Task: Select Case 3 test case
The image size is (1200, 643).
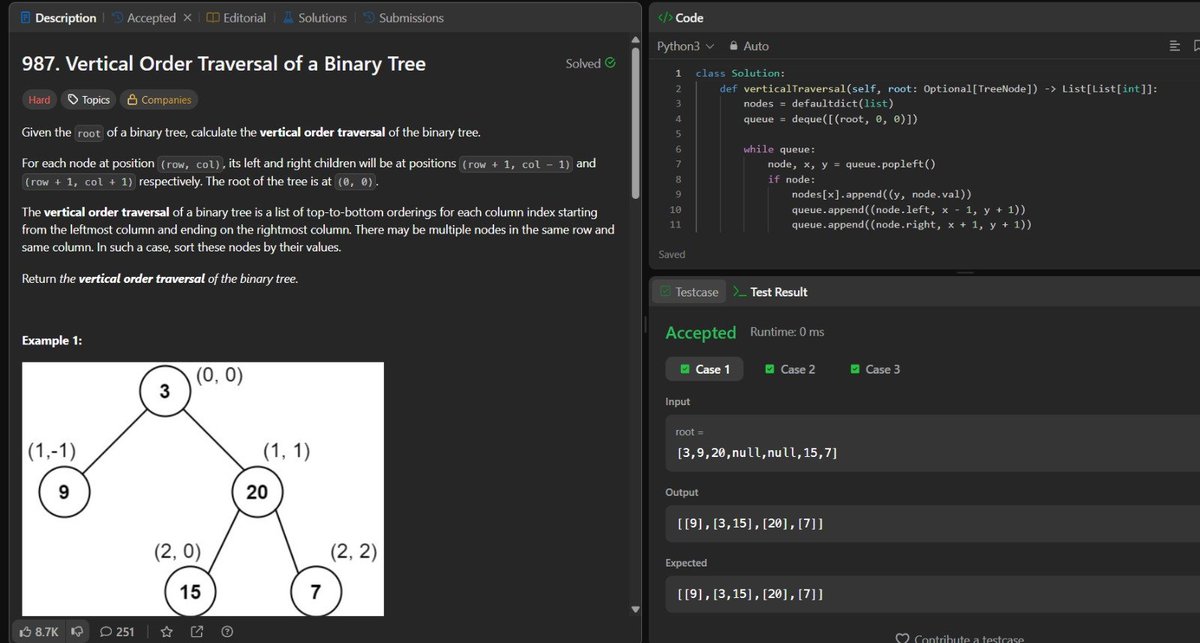Action: click(x=875, y=369)
